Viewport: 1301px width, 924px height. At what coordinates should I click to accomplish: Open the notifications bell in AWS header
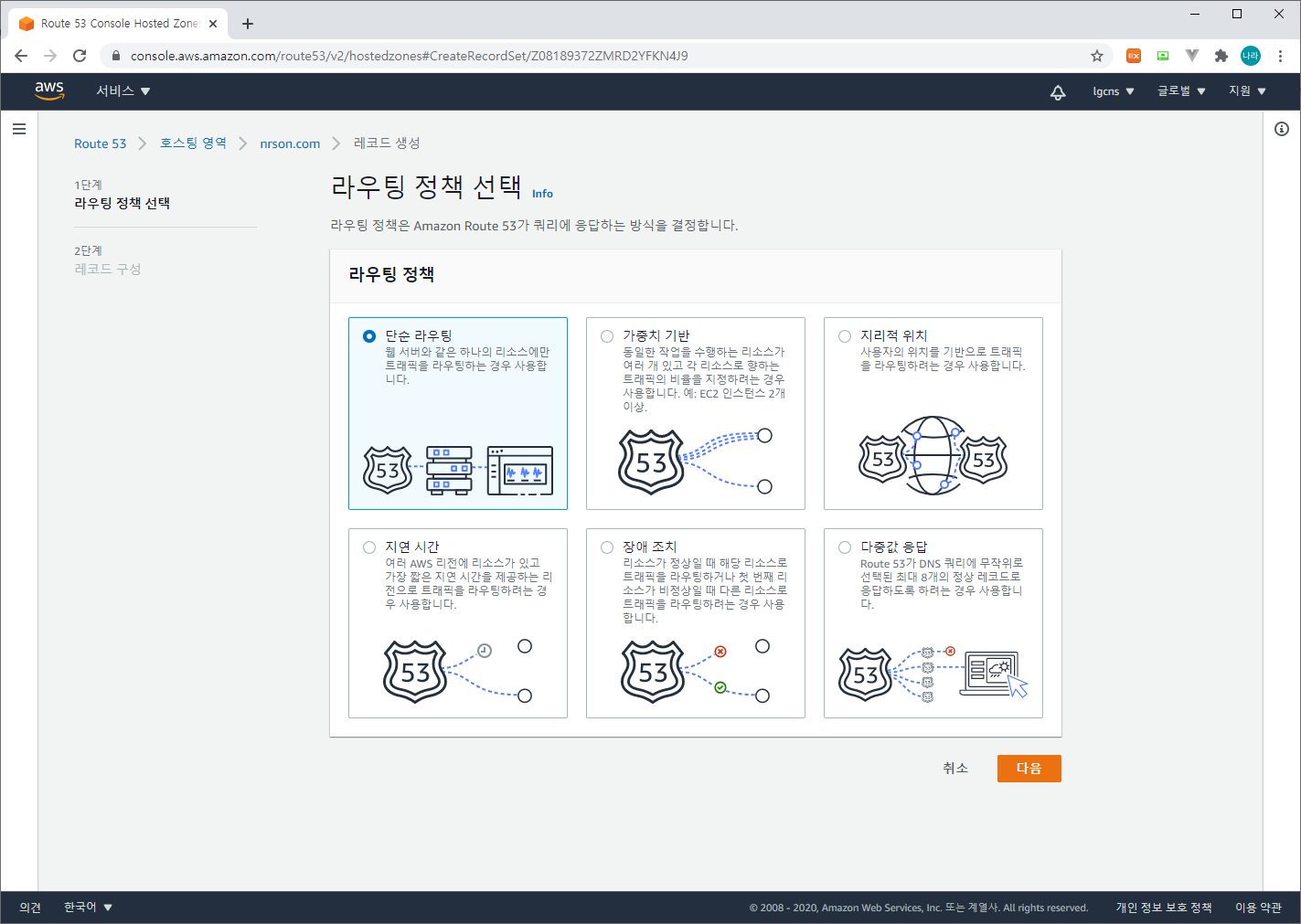point(1058,91)
